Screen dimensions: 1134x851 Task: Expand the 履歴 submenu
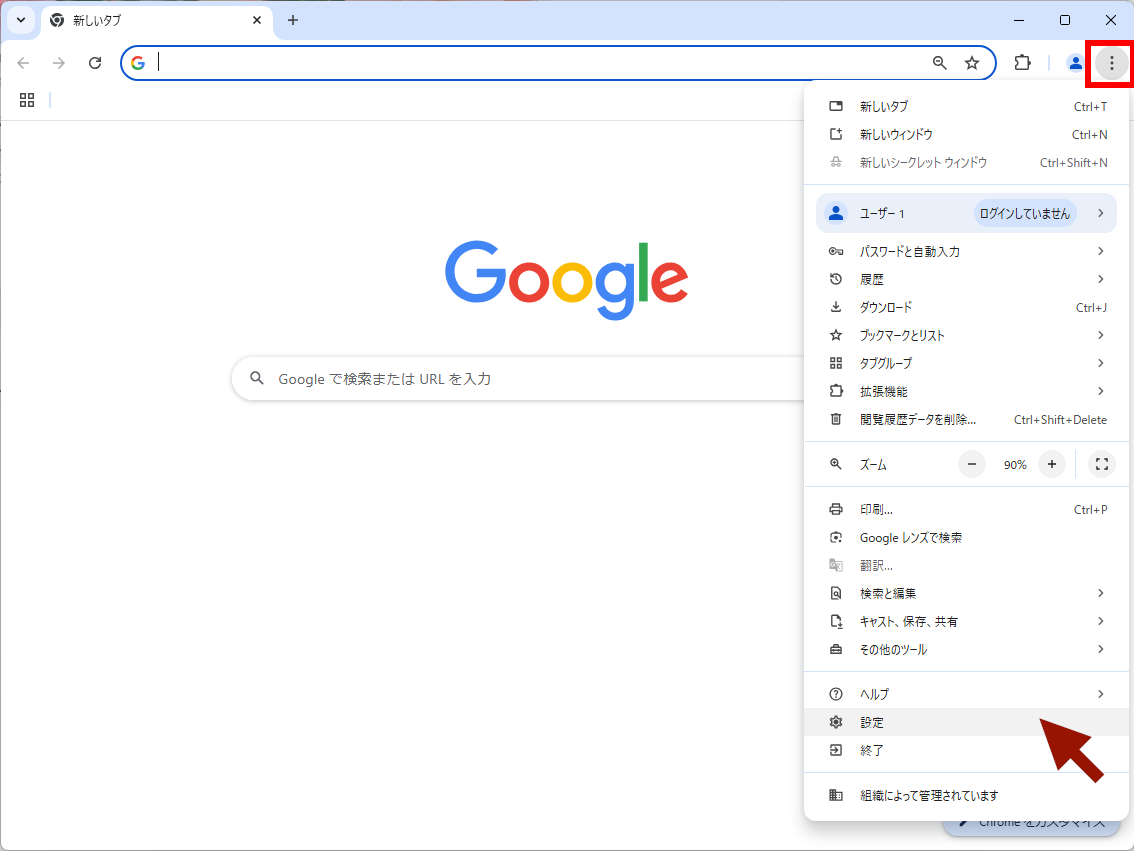point(967,279)
